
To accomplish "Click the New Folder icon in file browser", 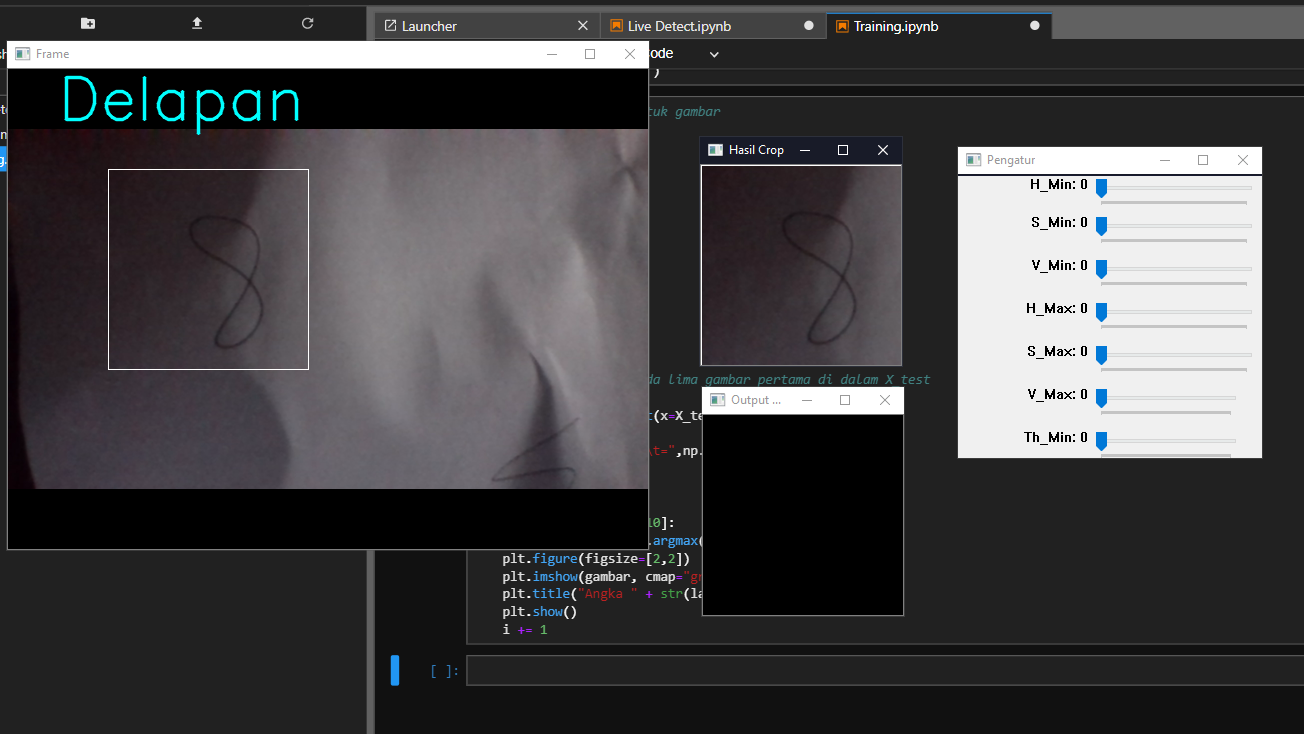I will [x=88, y=23].
